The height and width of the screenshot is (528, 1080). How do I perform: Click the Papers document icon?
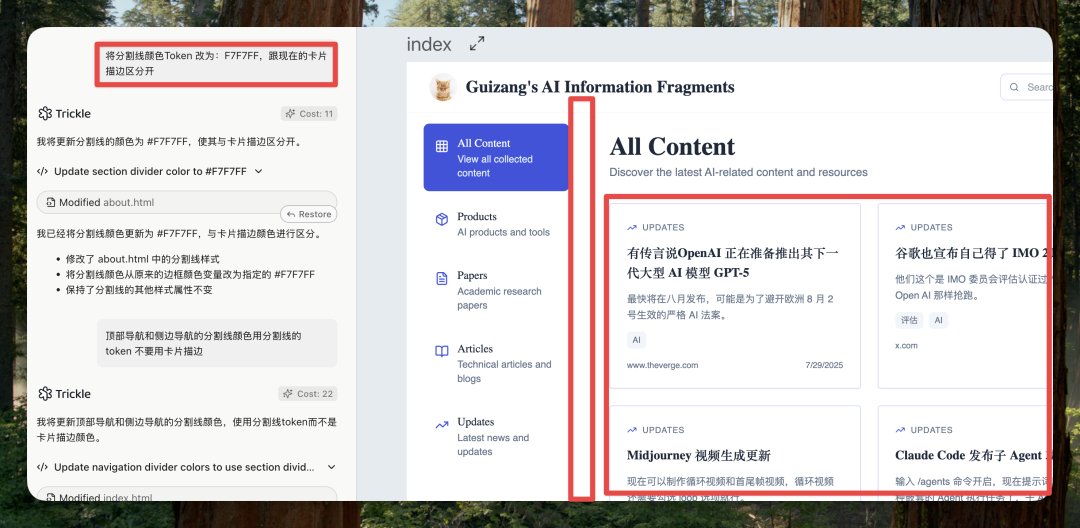(442, 279)
